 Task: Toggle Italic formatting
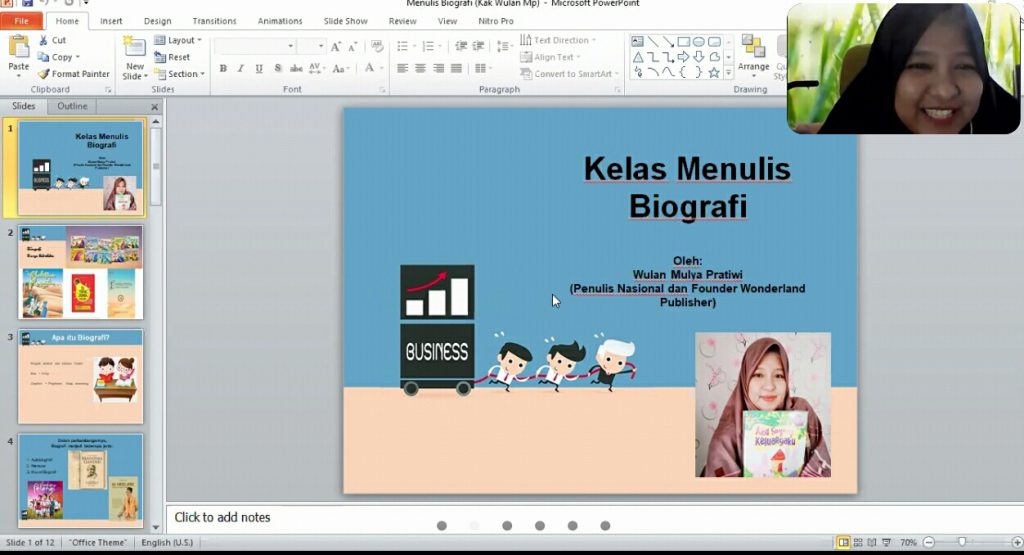[241, 68]
